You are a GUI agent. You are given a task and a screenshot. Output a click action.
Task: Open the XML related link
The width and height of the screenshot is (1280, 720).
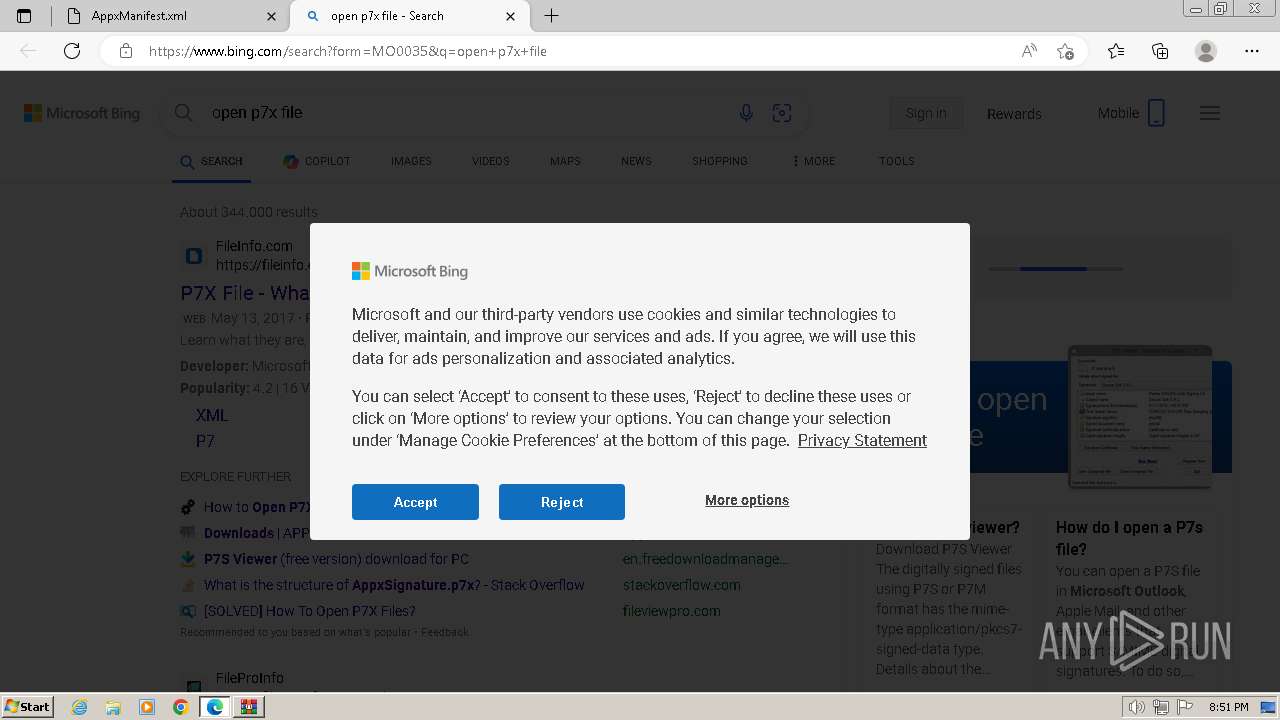(x=212, y=415)
